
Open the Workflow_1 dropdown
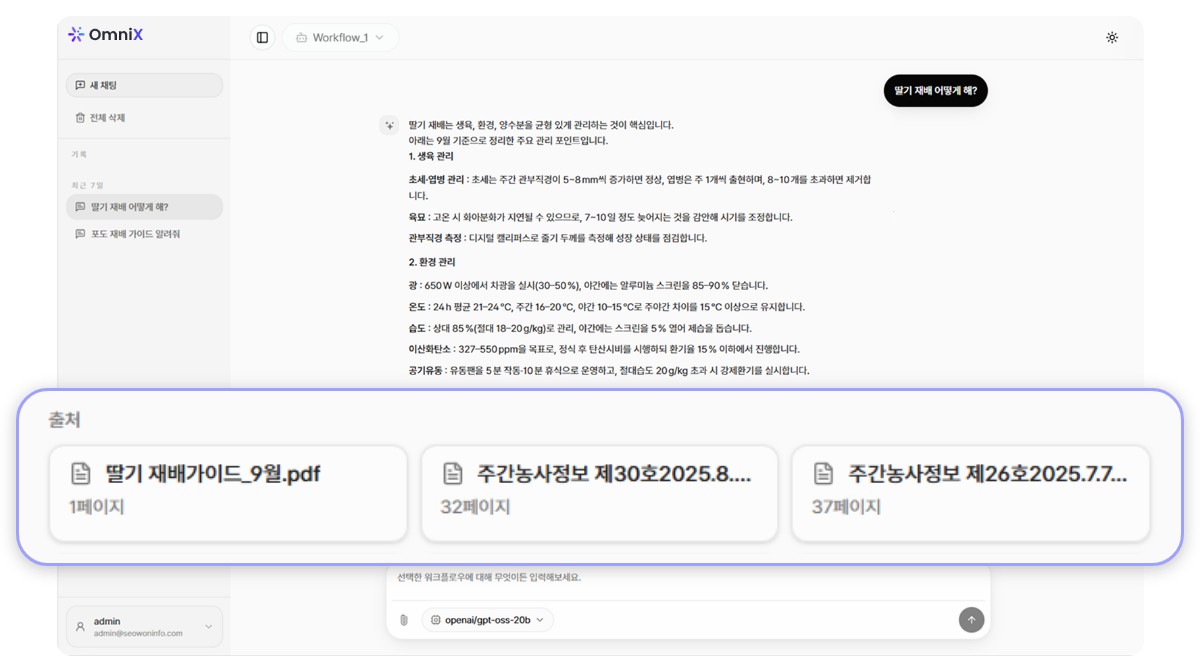click(340, 37)
